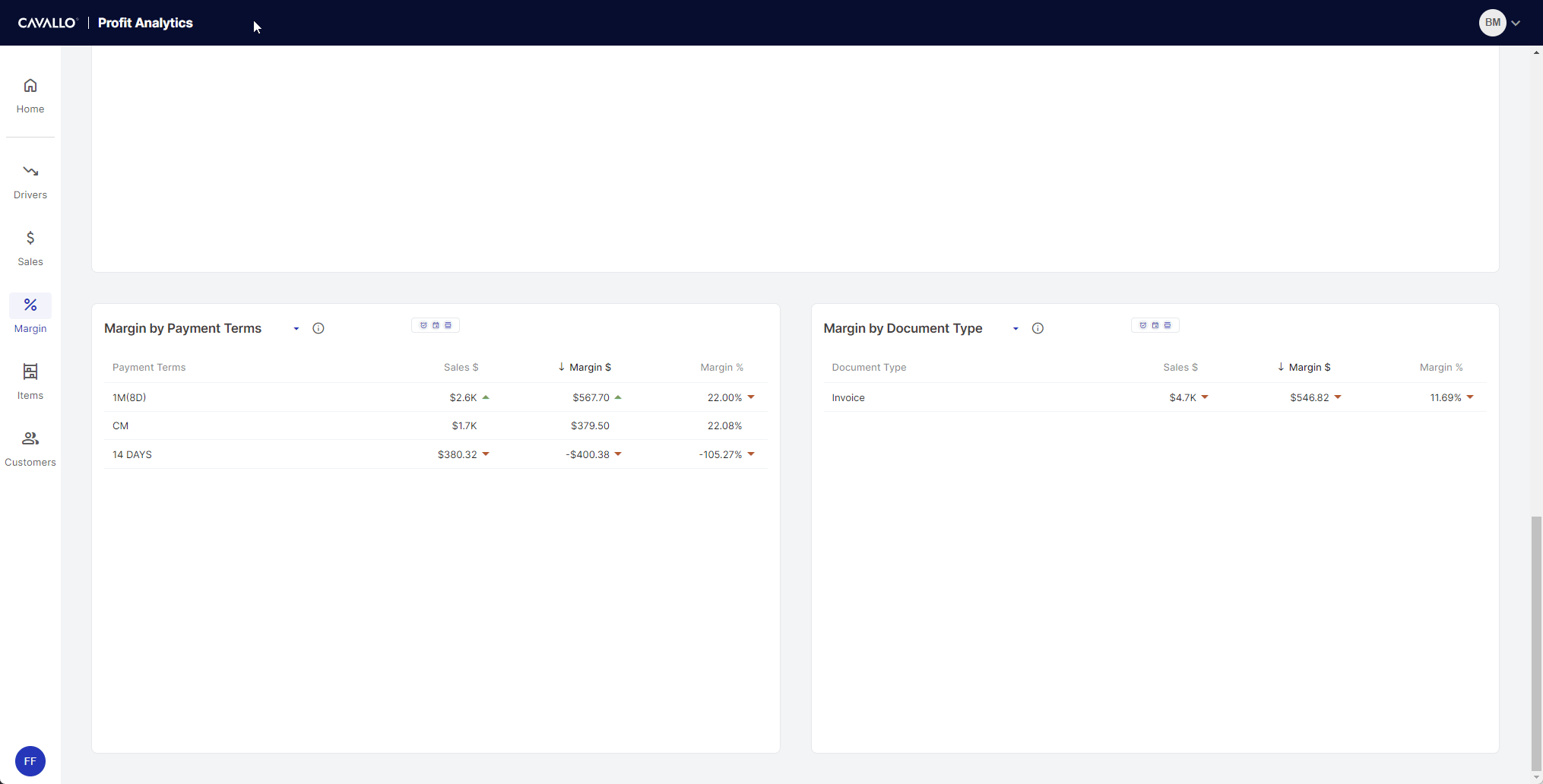The height and width of the screenshot is (784, 1543).
Task: Open the Items section in sidebar
Action: pos(30,381)
